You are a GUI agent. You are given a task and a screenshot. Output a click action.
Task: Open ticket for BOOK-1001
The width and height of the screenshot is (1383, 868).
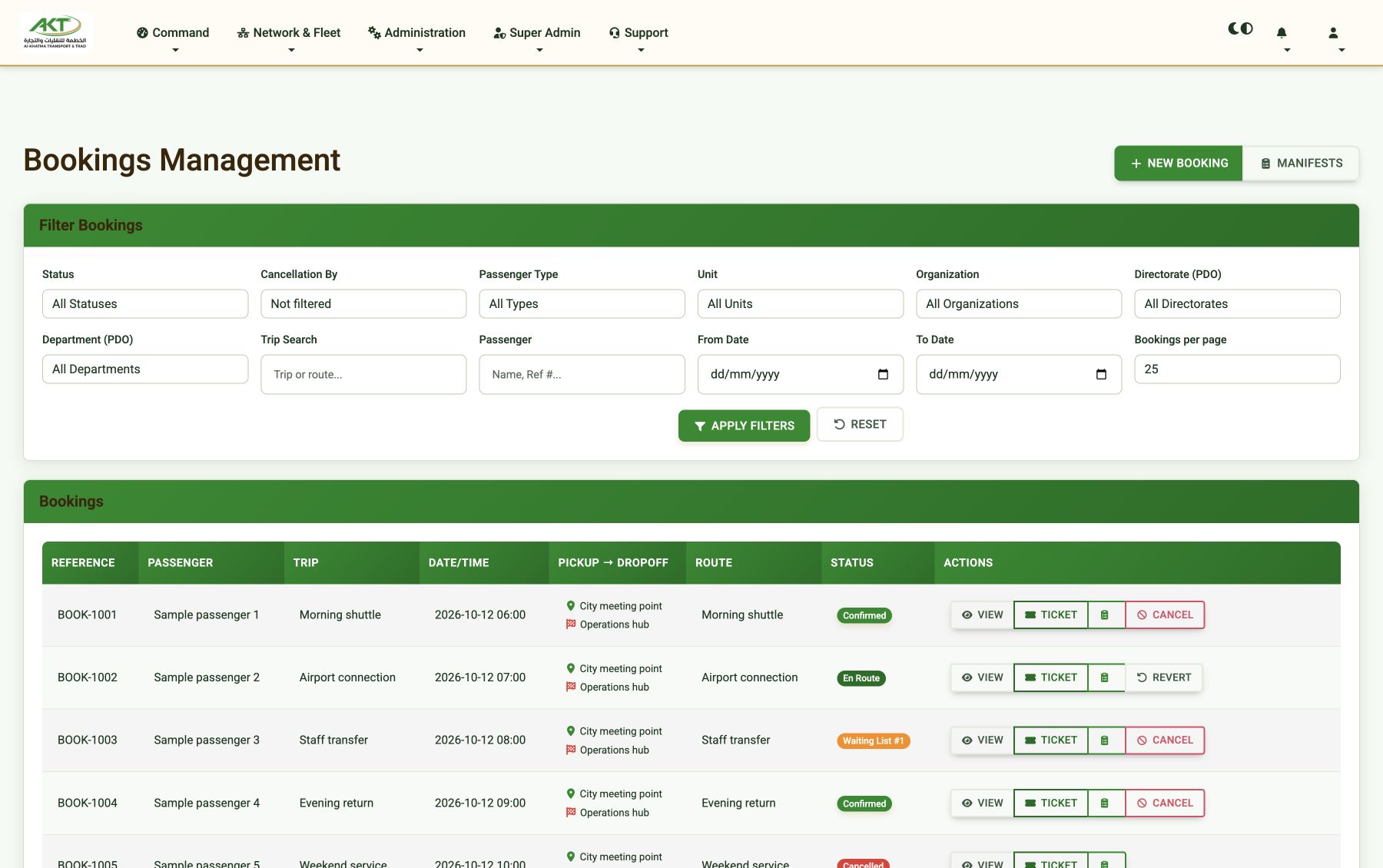pos(1050,615)
